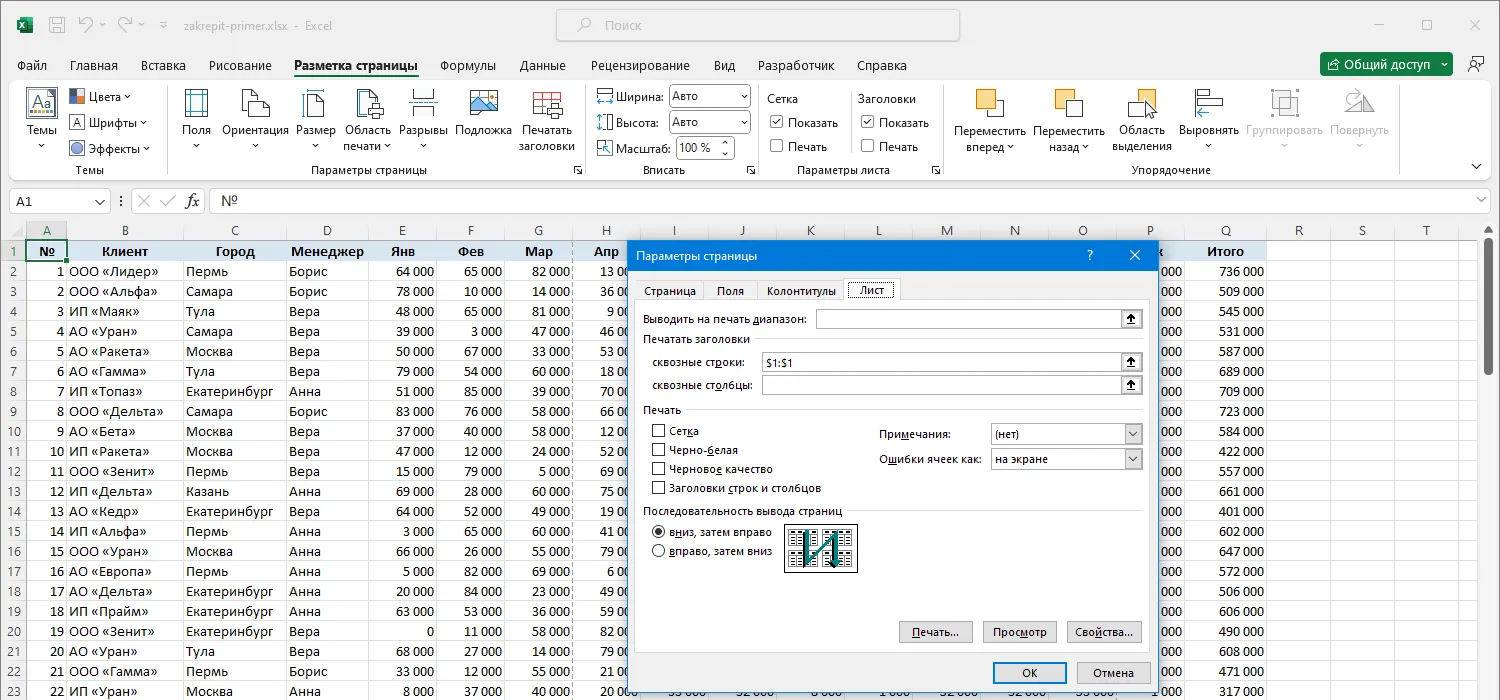Open the Формулы ribbon tab

coord(468,66)
